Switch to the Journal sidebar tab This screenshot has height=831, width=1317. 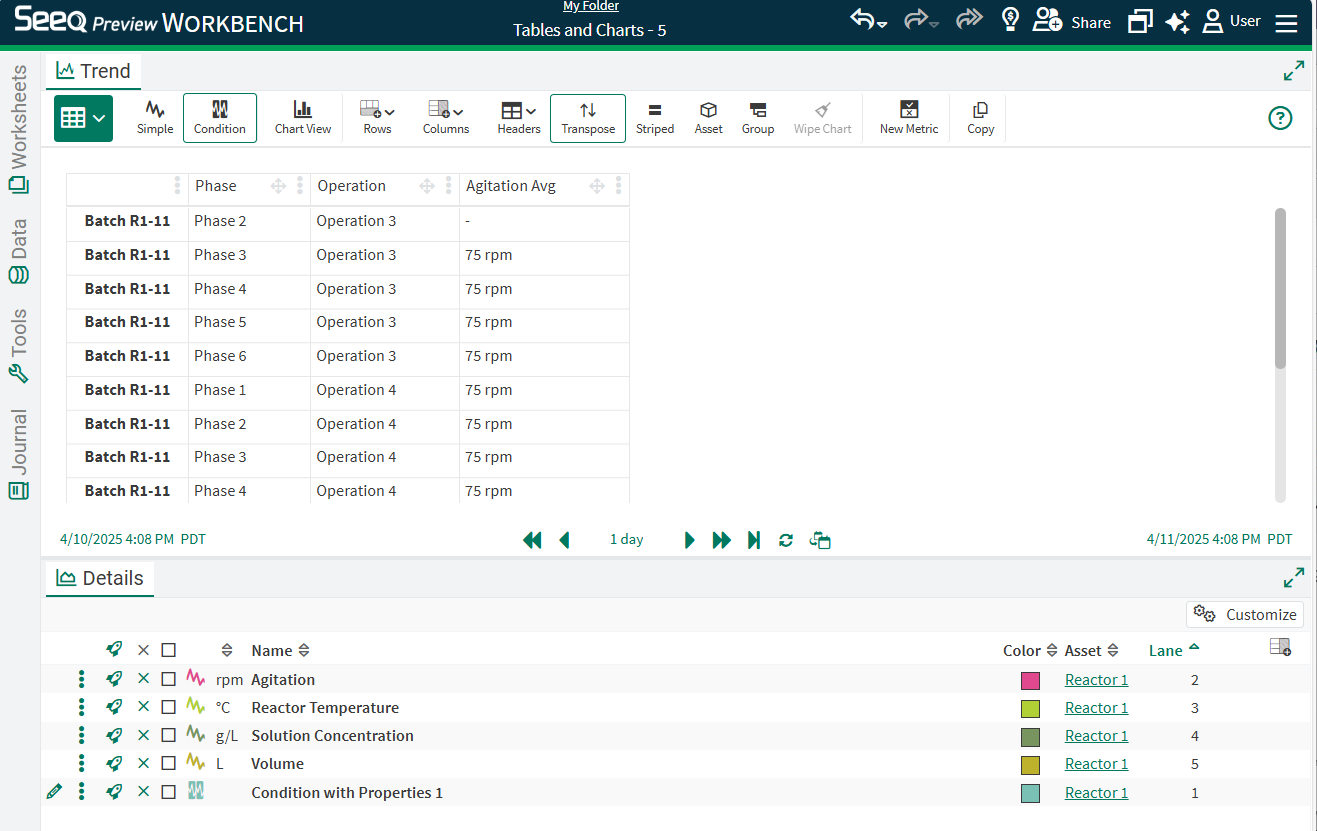coord(19,453)
